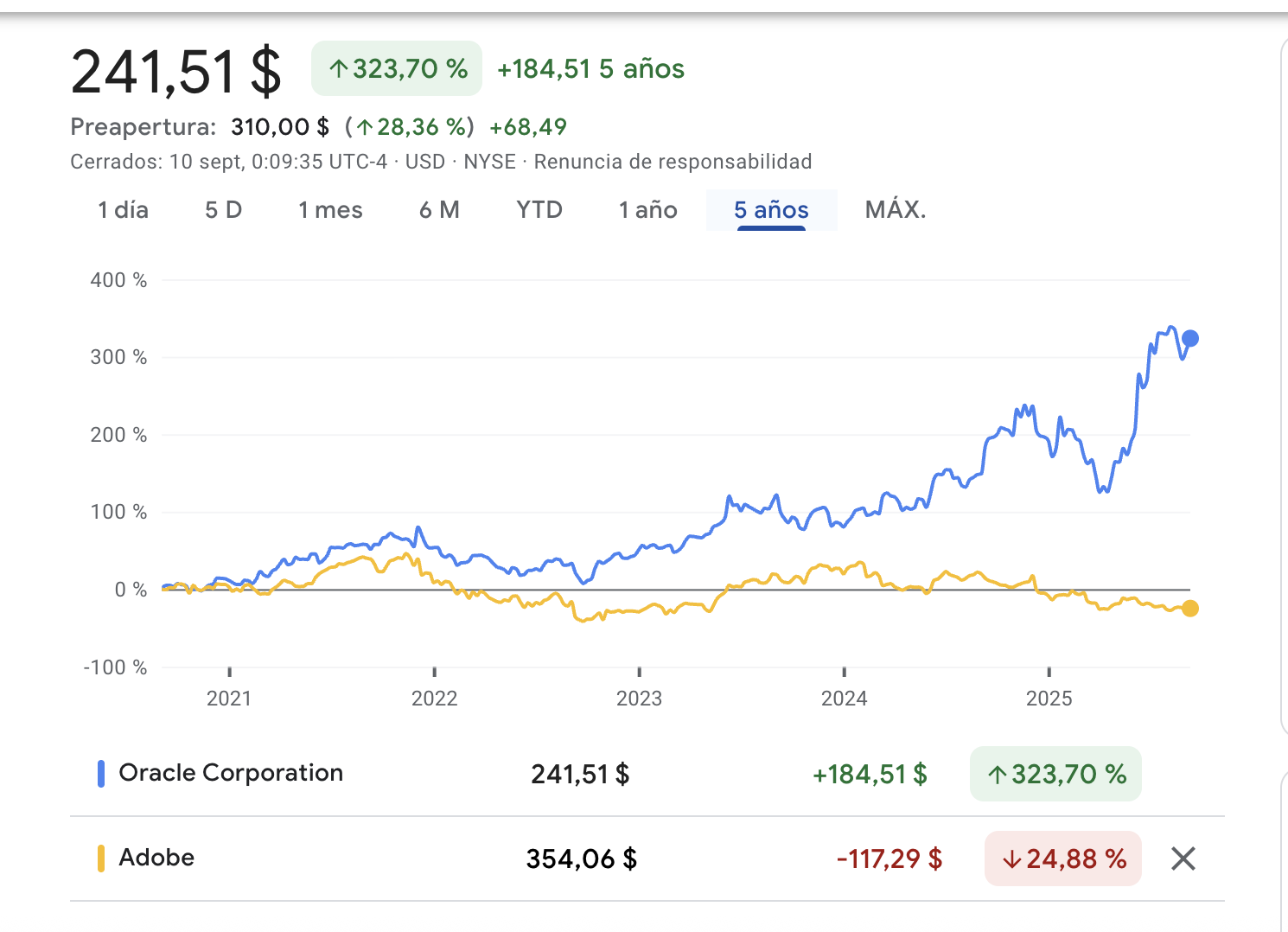Open the Renuncia de responsabilidad link
The image size is (1288, 932).
click(x=673, y=162)
